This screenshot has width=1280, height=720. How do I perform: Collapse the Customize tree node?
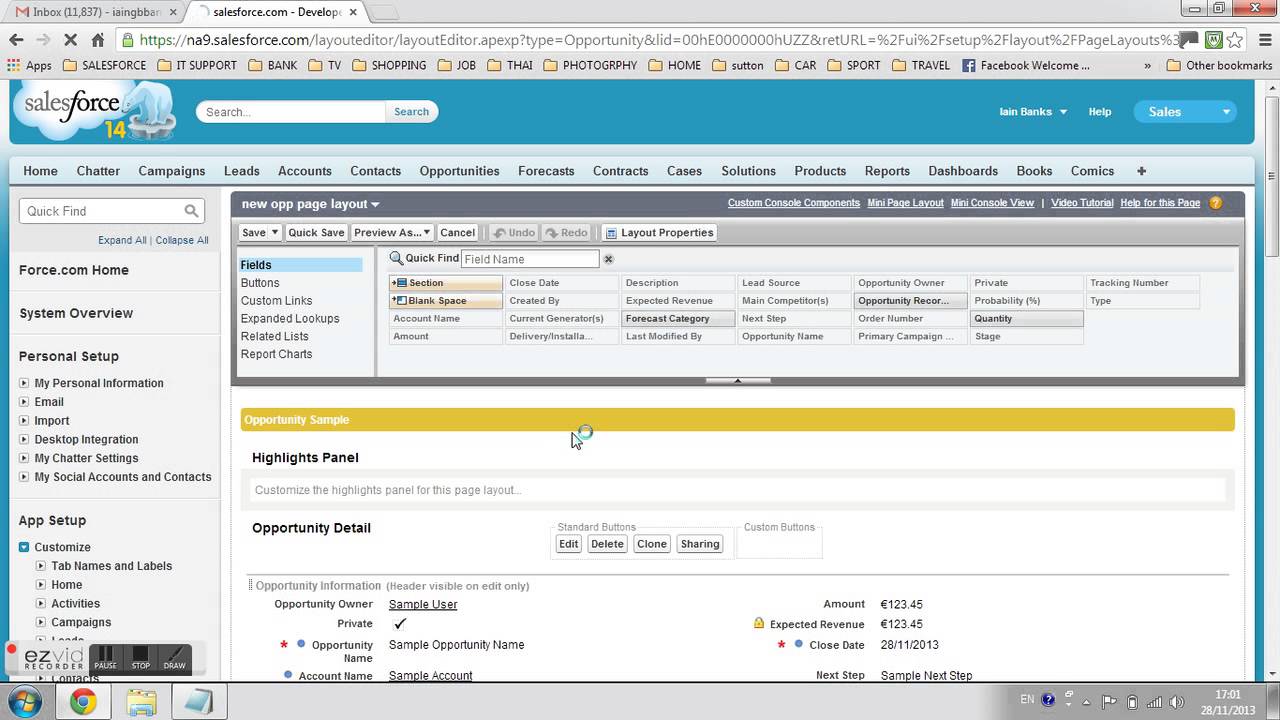click(x=24, y=547)
